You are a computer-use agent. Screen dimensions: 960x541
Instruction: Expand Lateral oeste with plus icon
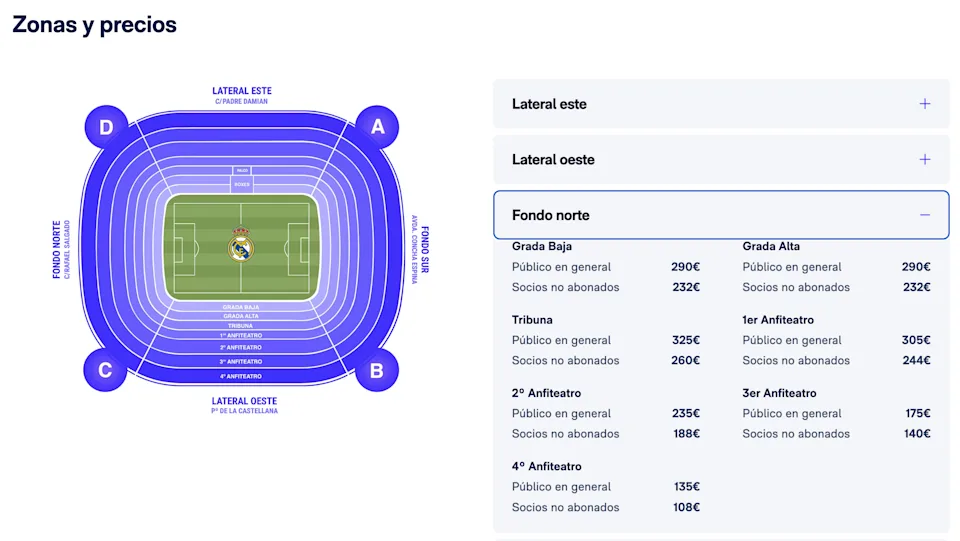point(925,160)
